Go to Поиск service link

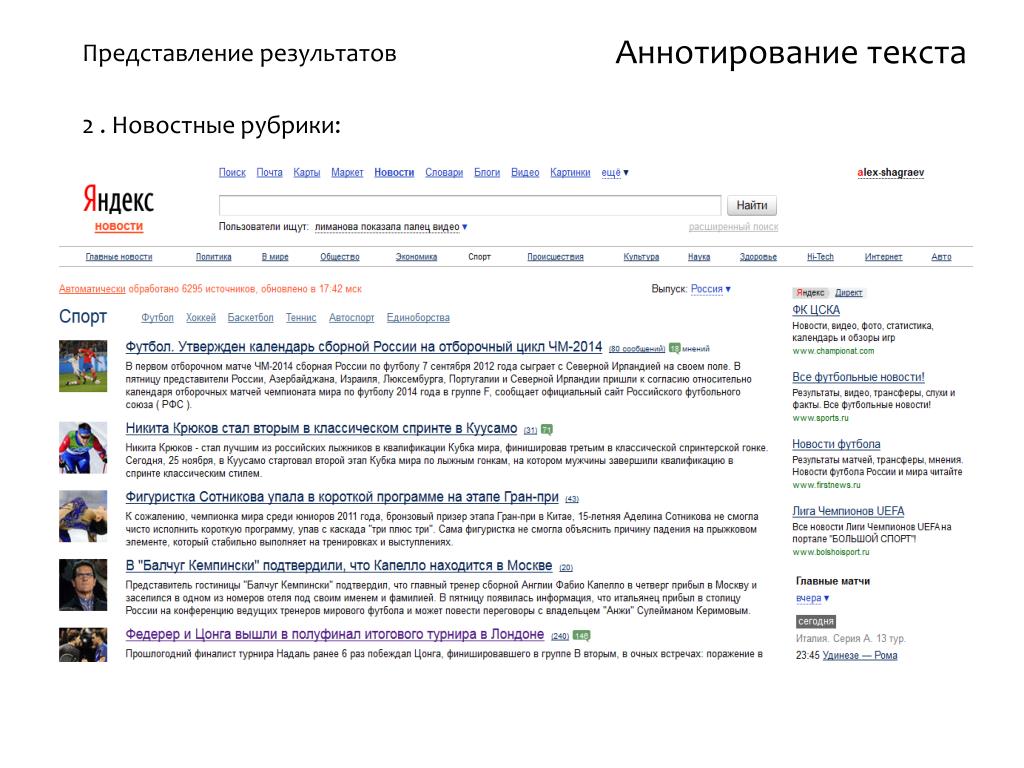coord(232,172)
